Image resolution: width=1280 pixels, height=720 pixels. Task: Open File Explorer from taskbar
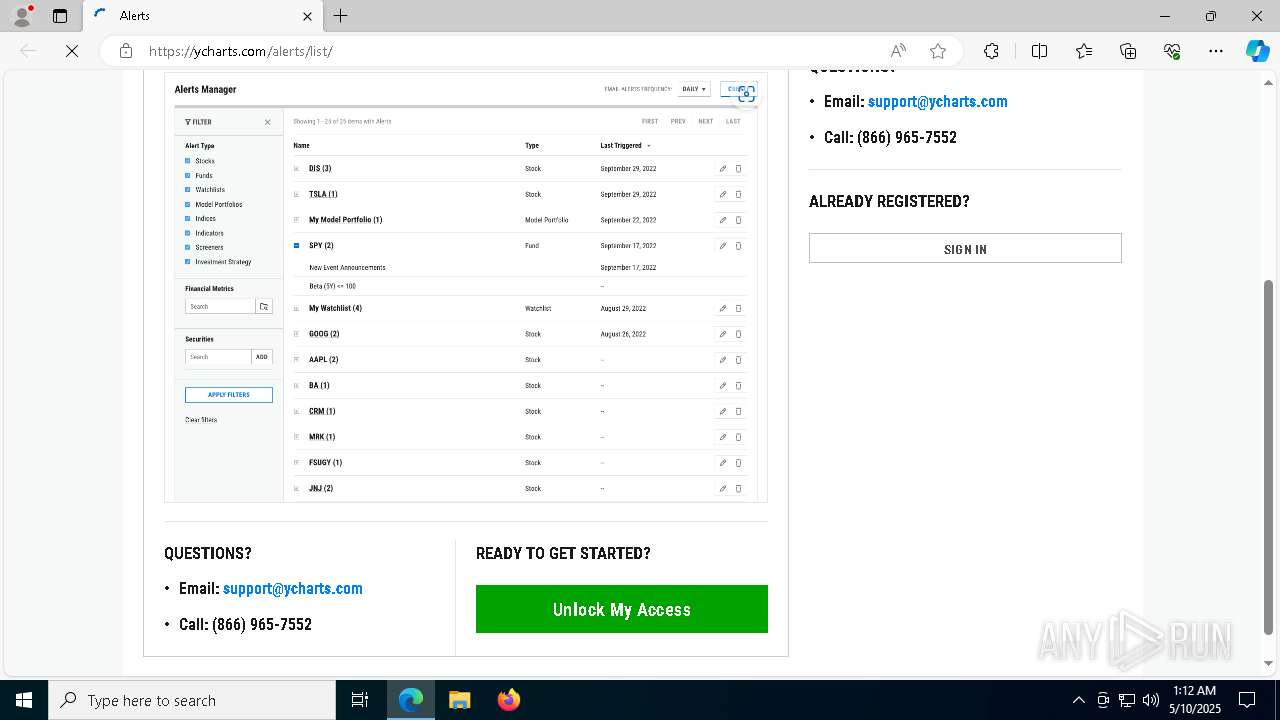click(x=459, y=700)
